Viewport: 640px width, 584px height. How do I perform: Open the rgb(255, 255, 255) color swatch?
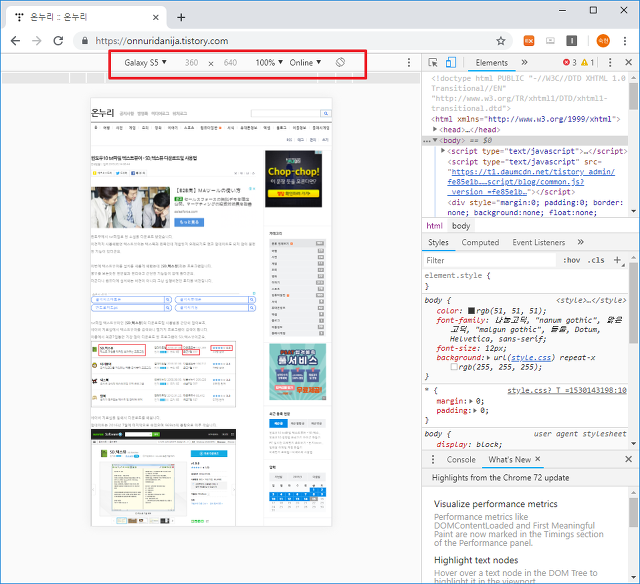pos(454,367)
